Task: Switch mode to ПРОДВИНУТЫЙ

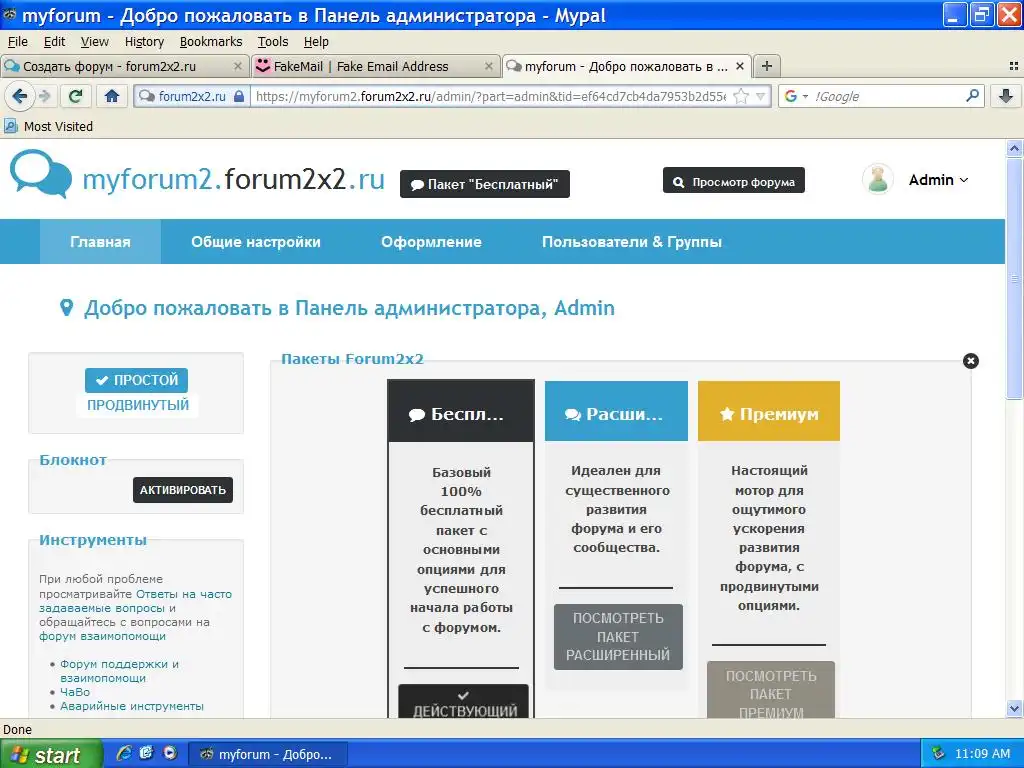Action: (138, 405)
